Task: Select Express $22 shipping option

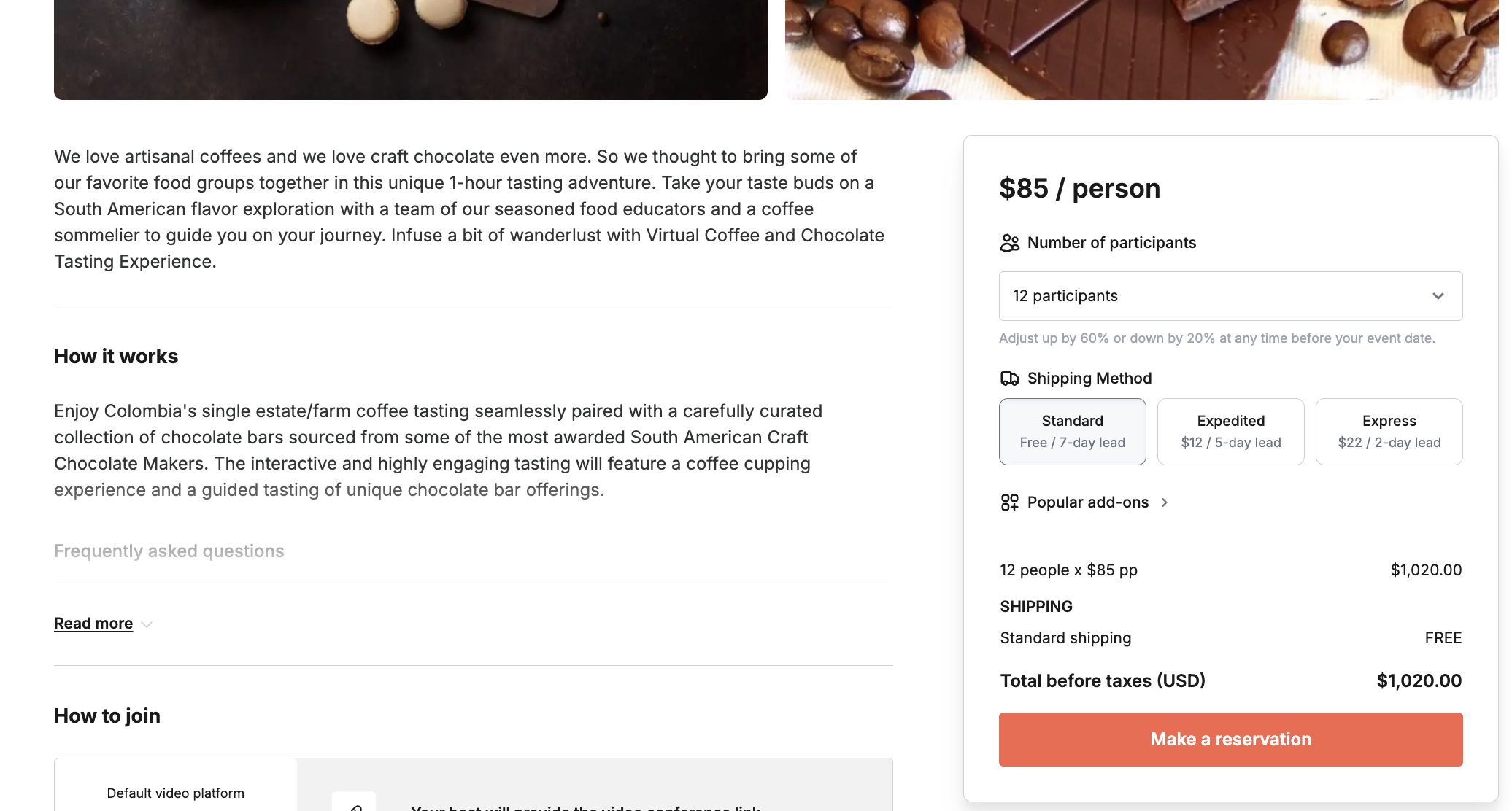Action: point(1389,432)
